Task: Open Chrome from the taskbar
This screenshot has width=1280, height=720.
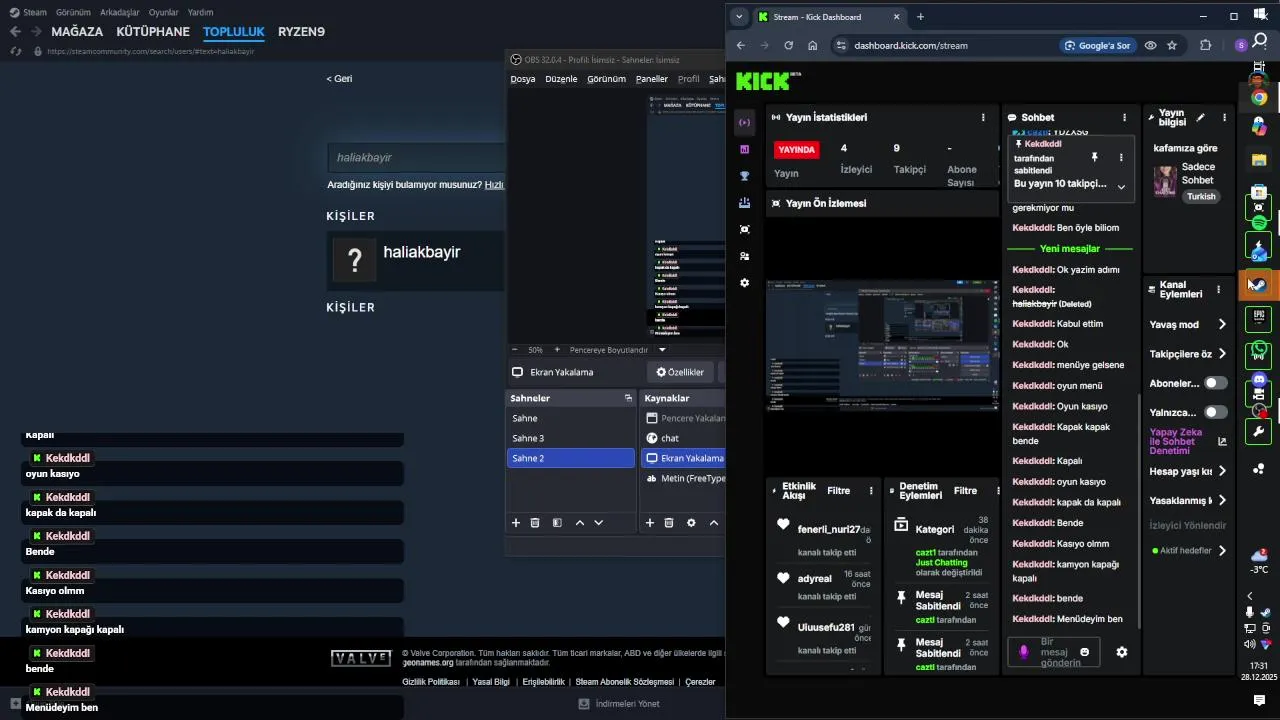Action: tap(1259, 97)
